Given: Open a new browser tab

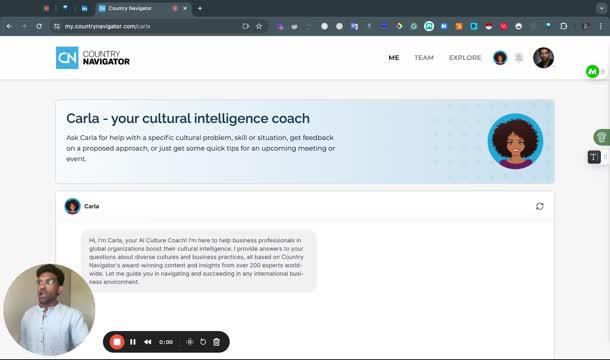Looking at the screenshot, I should pos(200,8).
